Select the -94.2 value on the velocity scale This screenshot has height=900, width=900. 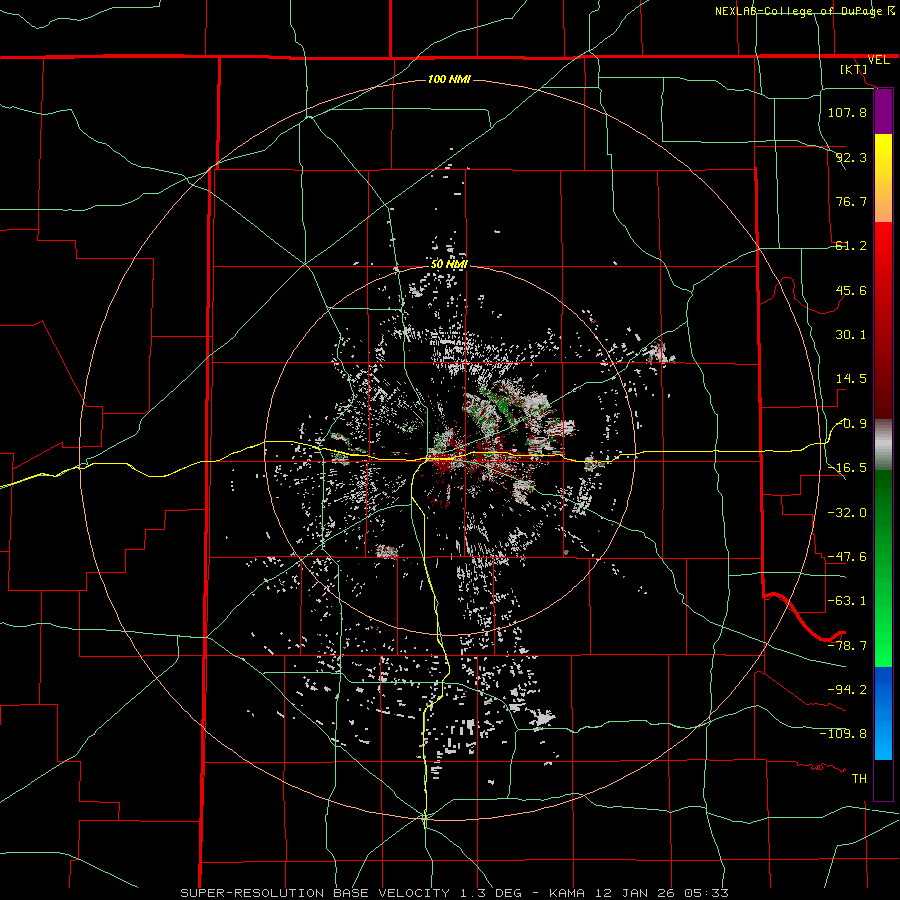tap(847, 690)
